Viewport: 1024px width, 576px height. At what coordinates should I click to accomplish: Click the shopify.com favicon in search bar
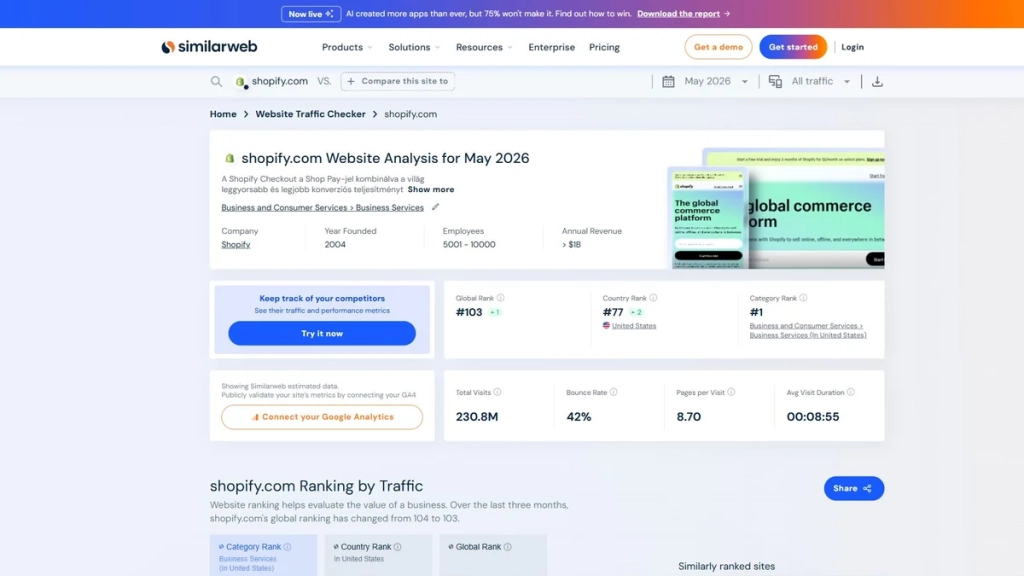(x=240, y=82)
